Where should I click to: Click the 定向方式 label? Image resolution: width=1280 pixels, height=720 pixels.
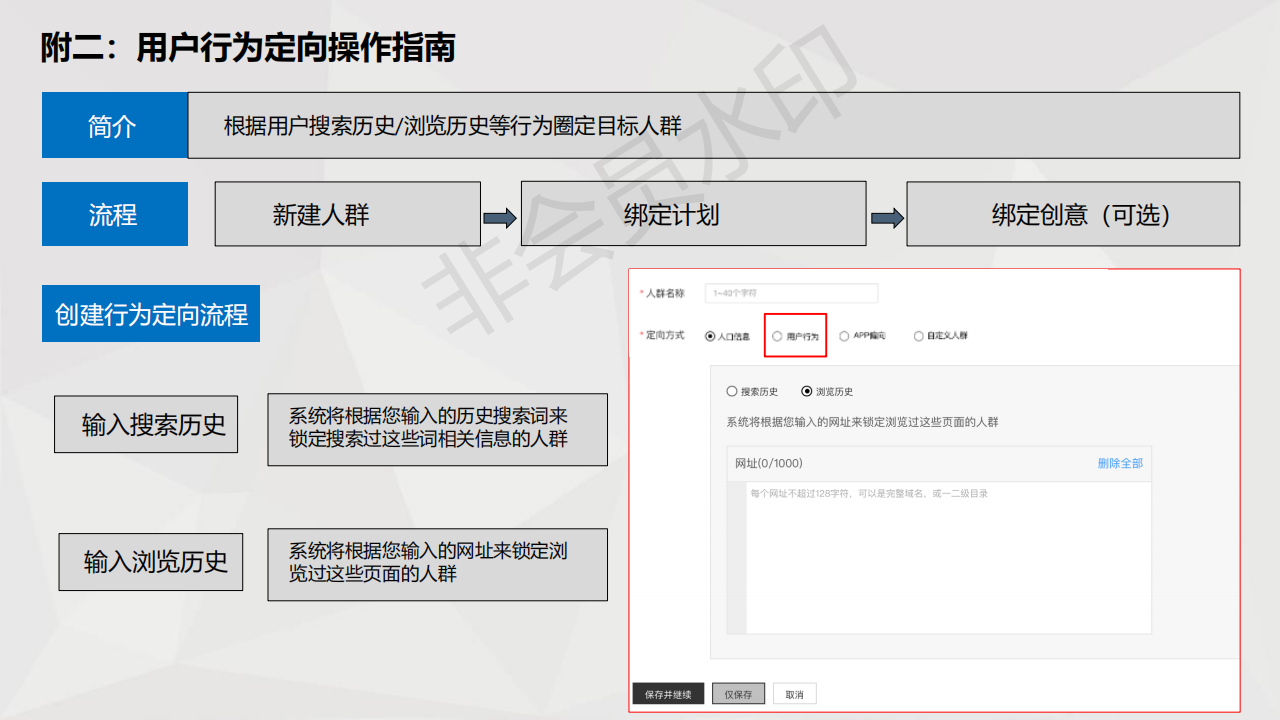(x=665, y=335)
